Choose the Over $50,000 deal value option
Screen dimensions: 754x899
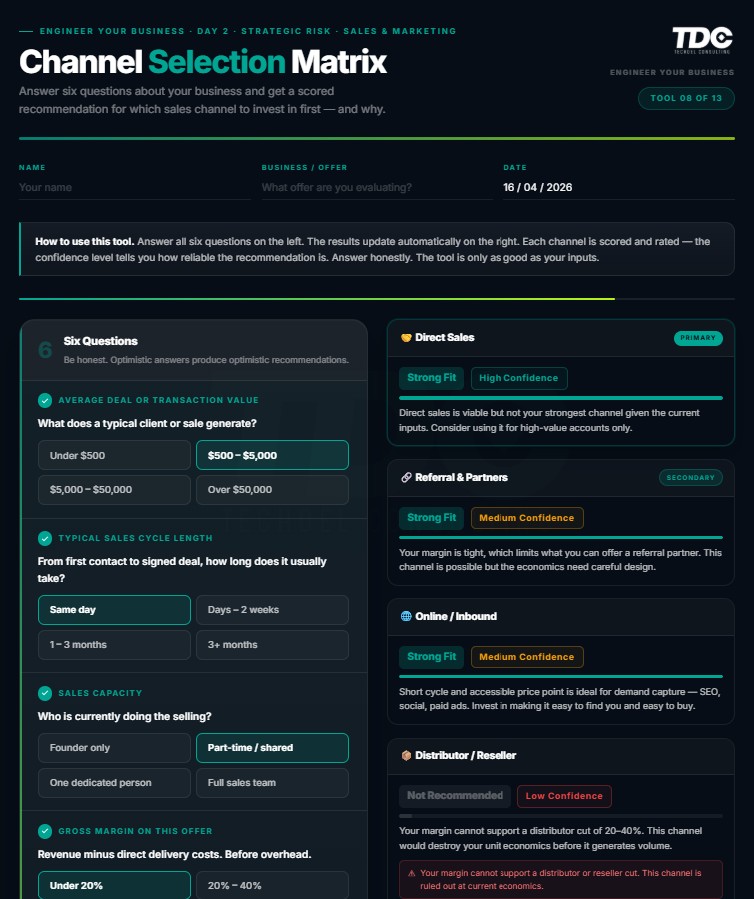[x=272, y=490]
